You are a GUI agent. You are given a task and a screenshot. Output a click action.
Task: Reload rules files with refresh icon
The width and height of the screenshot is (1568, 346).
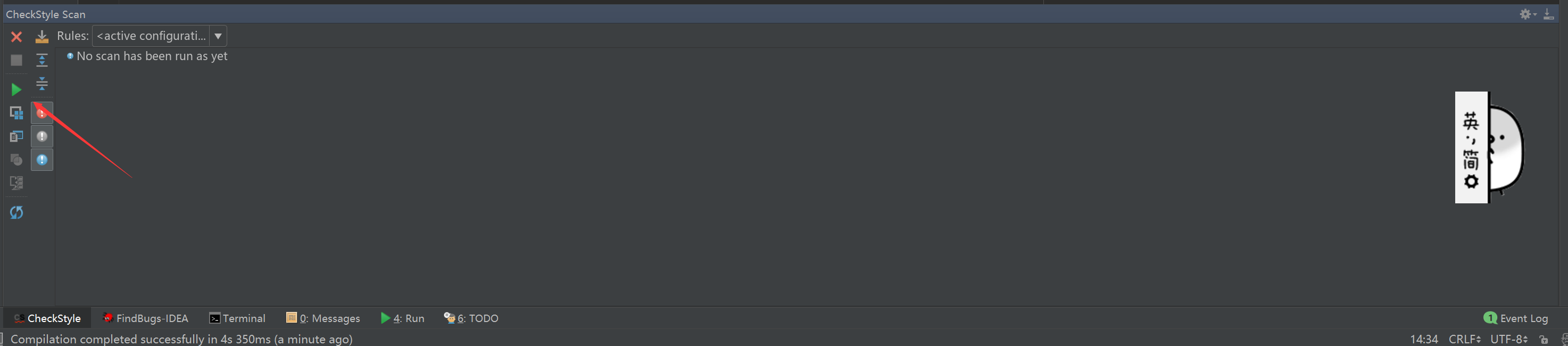pos(16,212)
